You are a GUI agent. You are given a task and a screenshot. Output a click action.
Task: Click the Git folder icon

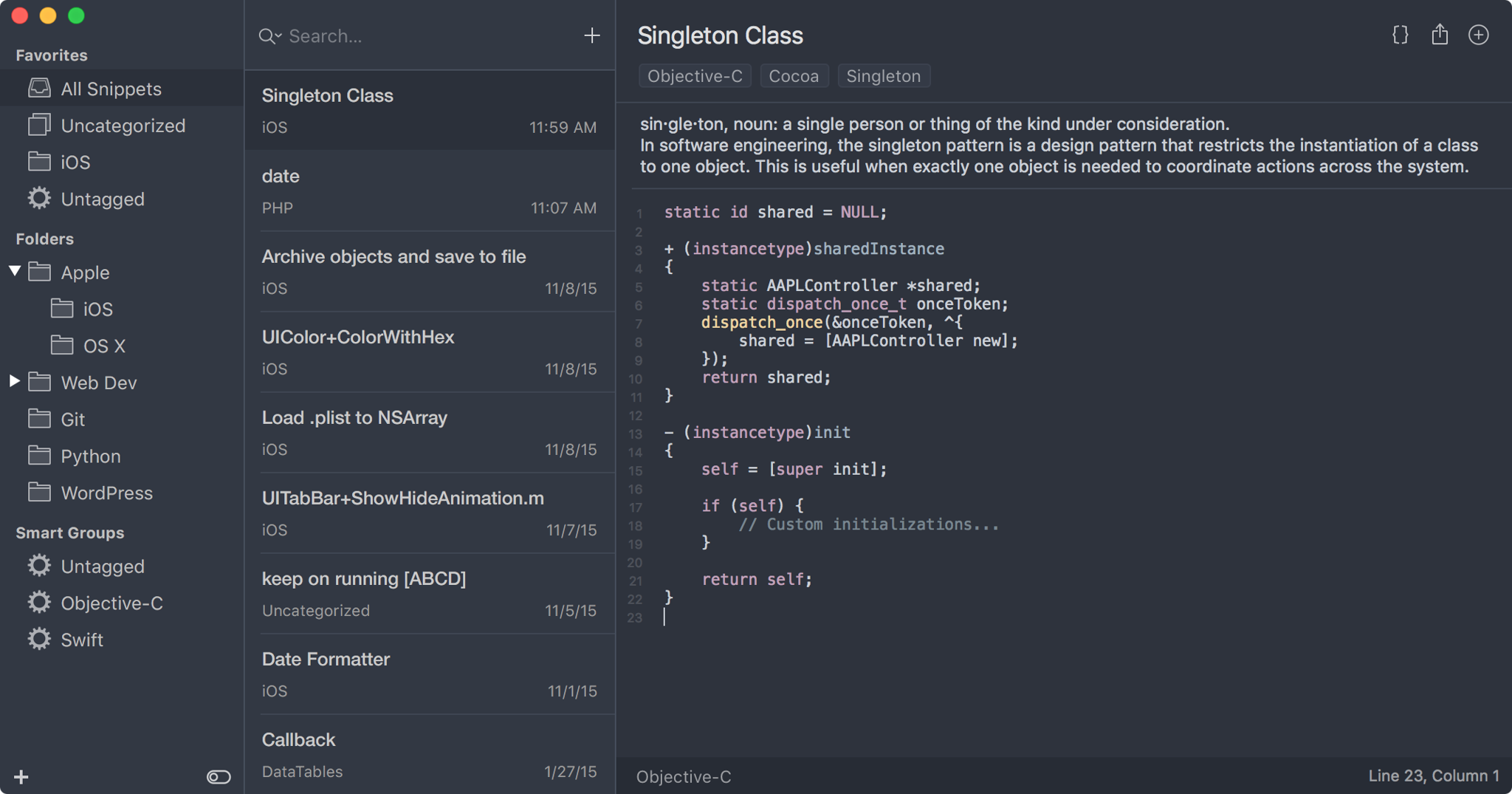(39, 419)
